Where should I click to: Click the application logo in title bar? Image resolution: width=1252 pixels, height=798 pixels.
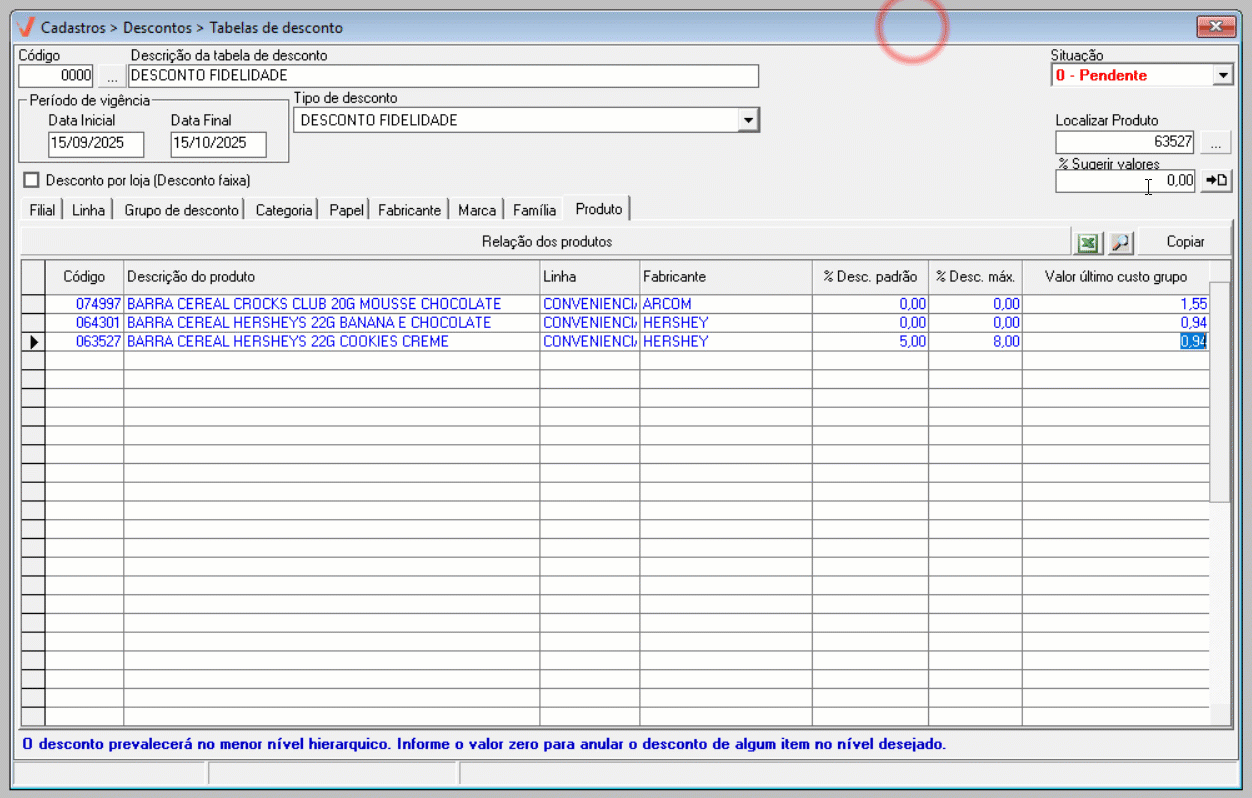tap(26, 27)
